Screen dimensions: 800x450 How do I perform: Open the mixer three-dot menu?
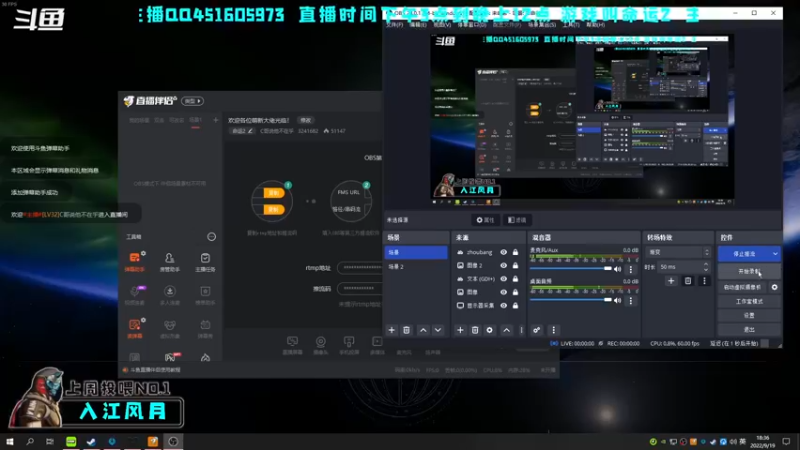tap(554, 330)
